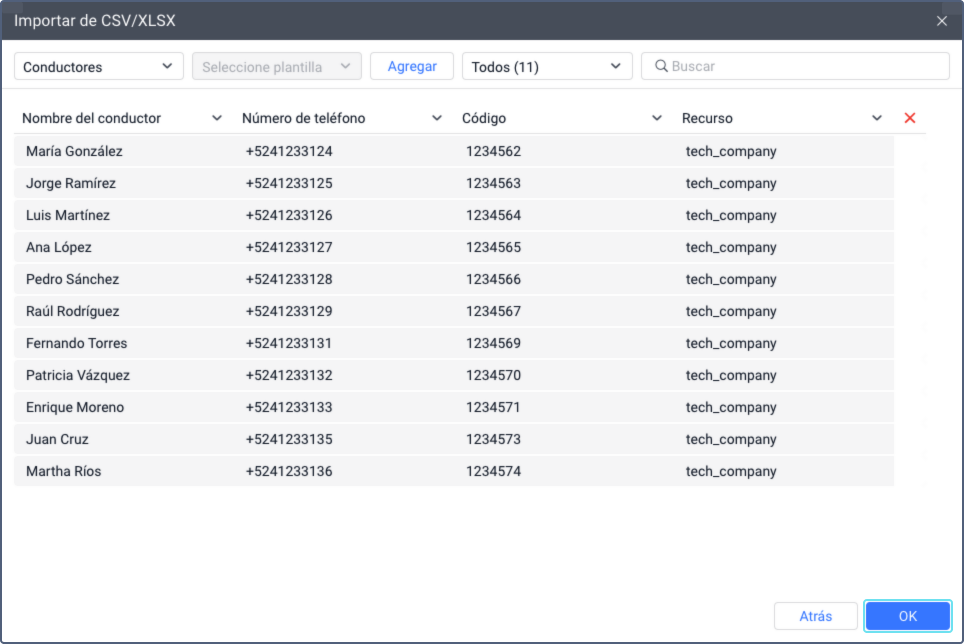Click phone number +5241233131
Screen dimensions: 964x644
tap(289, 343)
